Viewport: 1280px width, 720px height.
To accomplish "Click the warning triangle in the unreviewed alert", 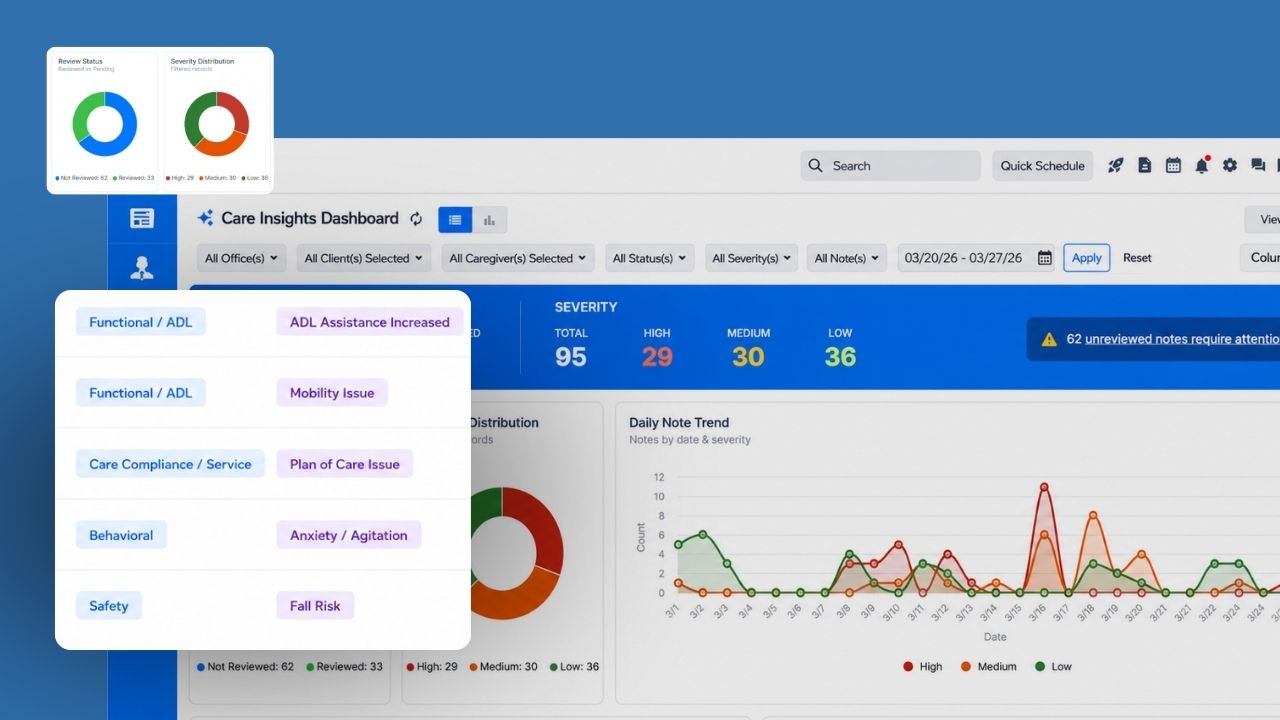I will [1049, 339].
